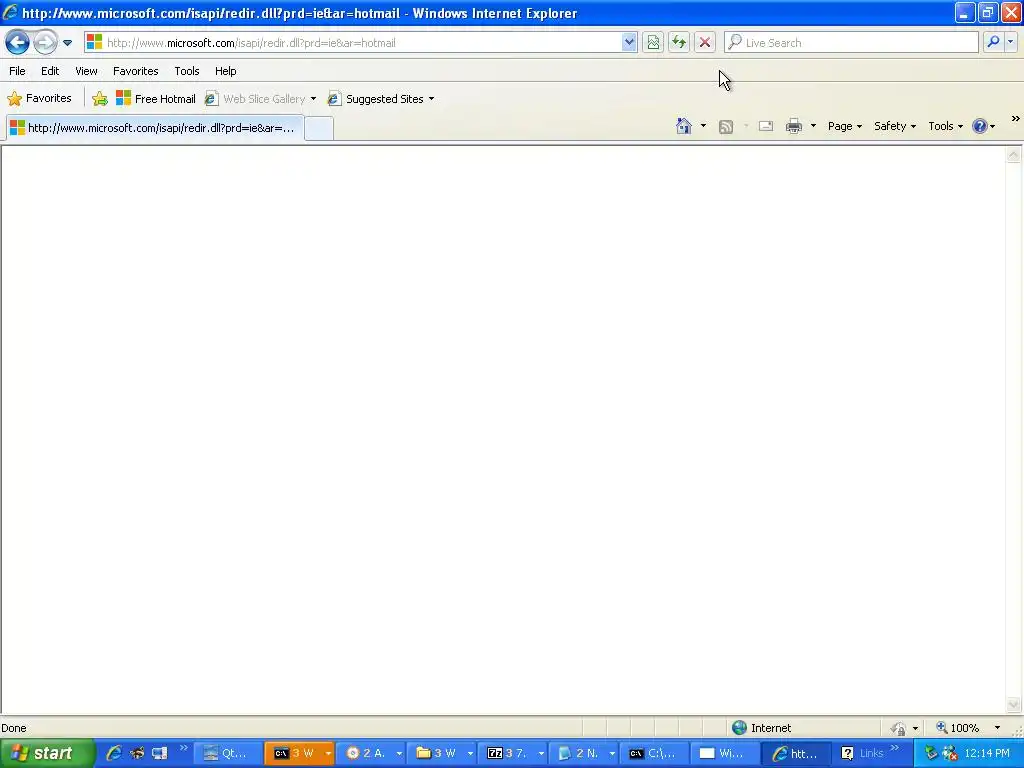Stop loading with the red X icon
The image size is (1024, 768).
(705, 42)
